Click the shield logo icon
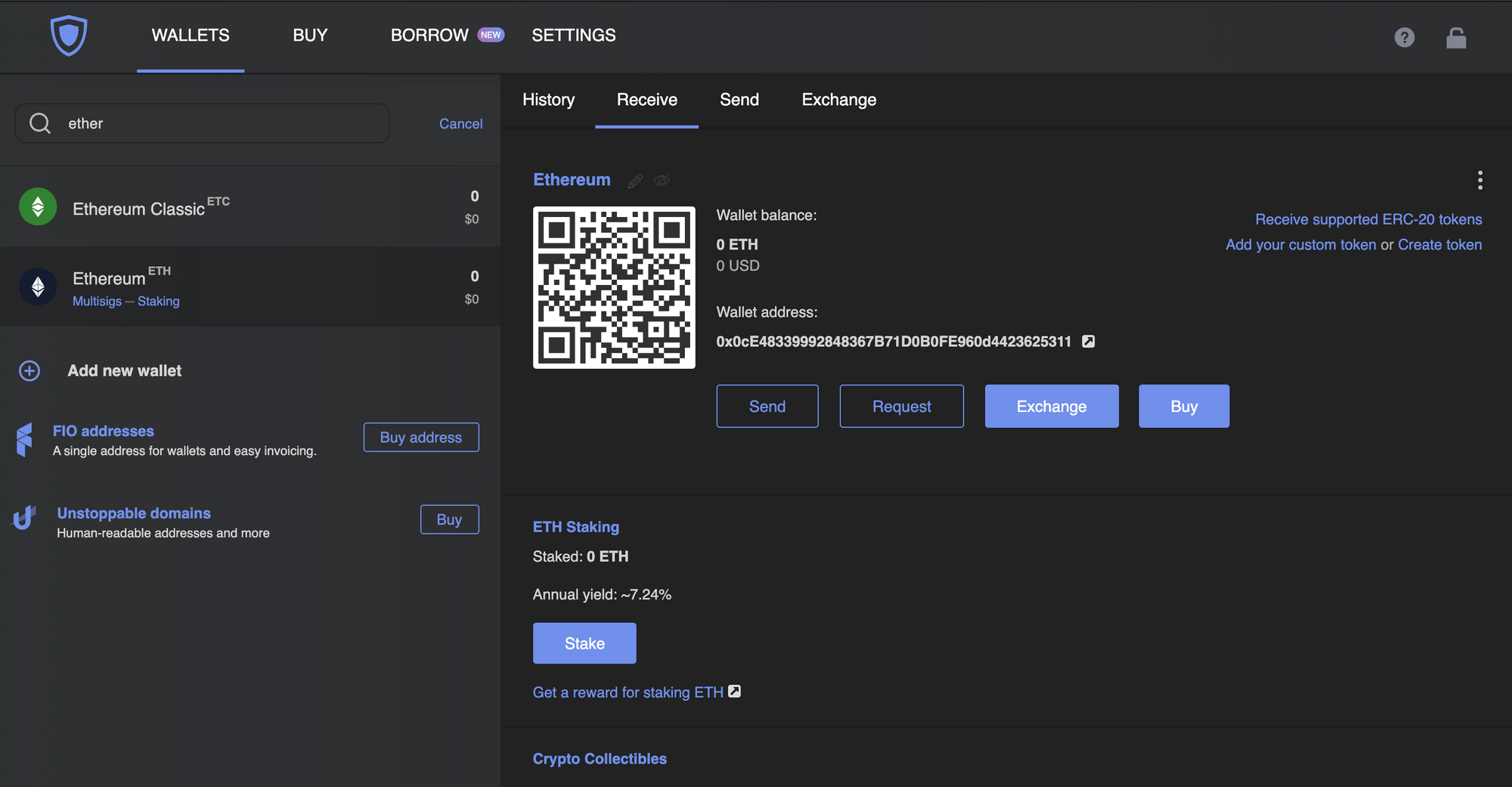The image size is (1512, 787). [x=69, y=36]
